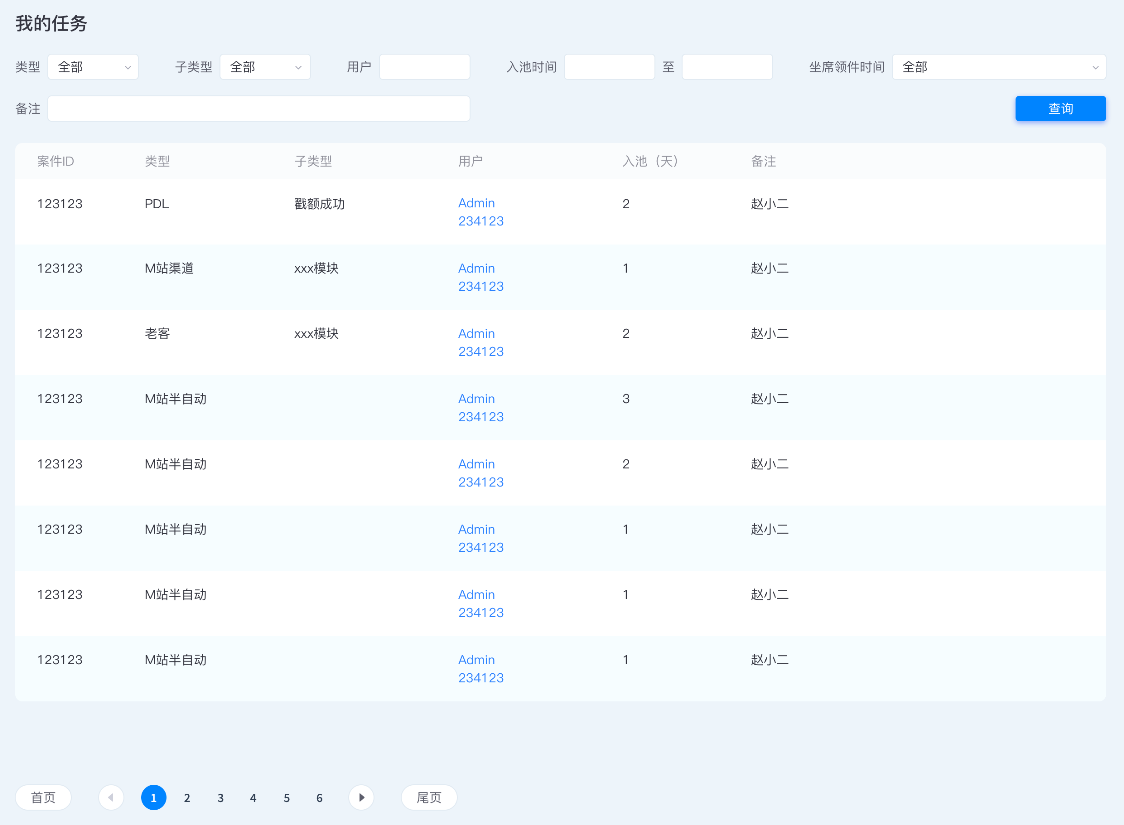Screen dimensions: 1124x825
Task: Click the 老客 type cell
Action: pyautogui.click(x=158, y=334)
